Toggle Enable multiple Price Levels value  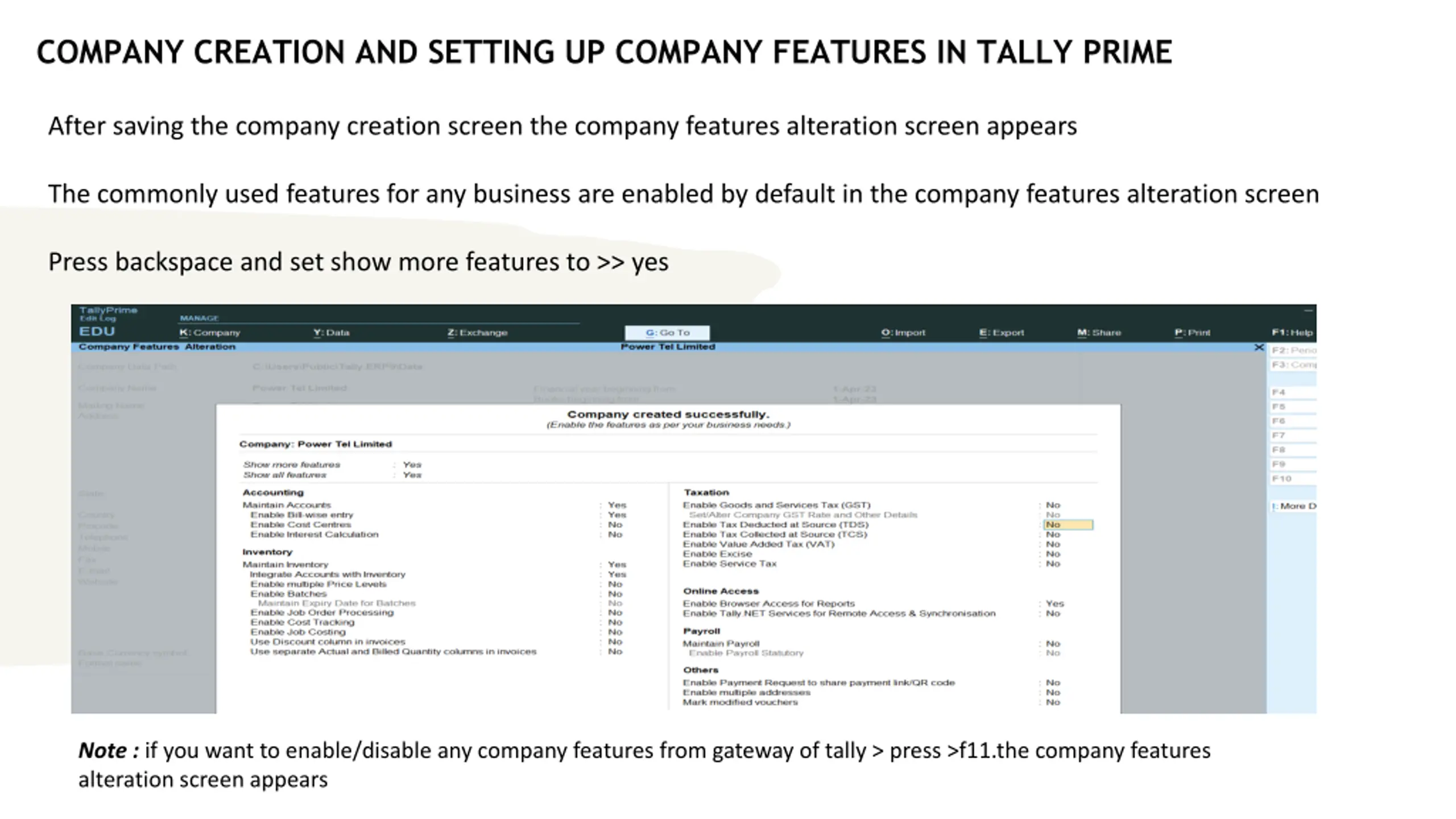615,584
